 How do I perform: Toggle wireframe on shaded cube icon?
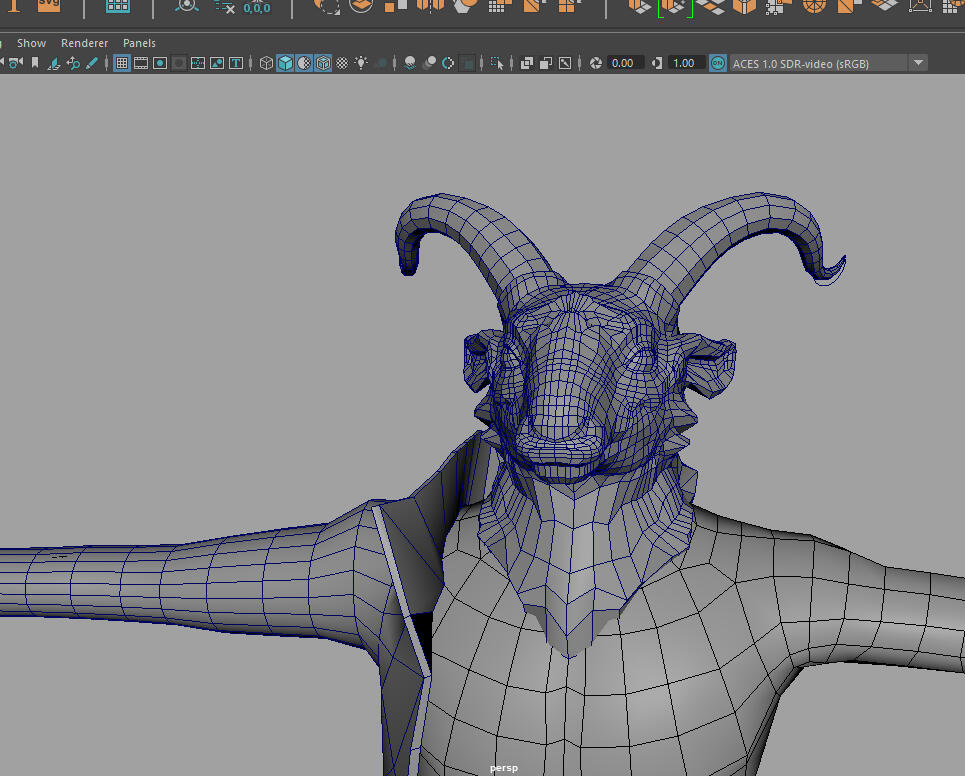coord(323,63)
